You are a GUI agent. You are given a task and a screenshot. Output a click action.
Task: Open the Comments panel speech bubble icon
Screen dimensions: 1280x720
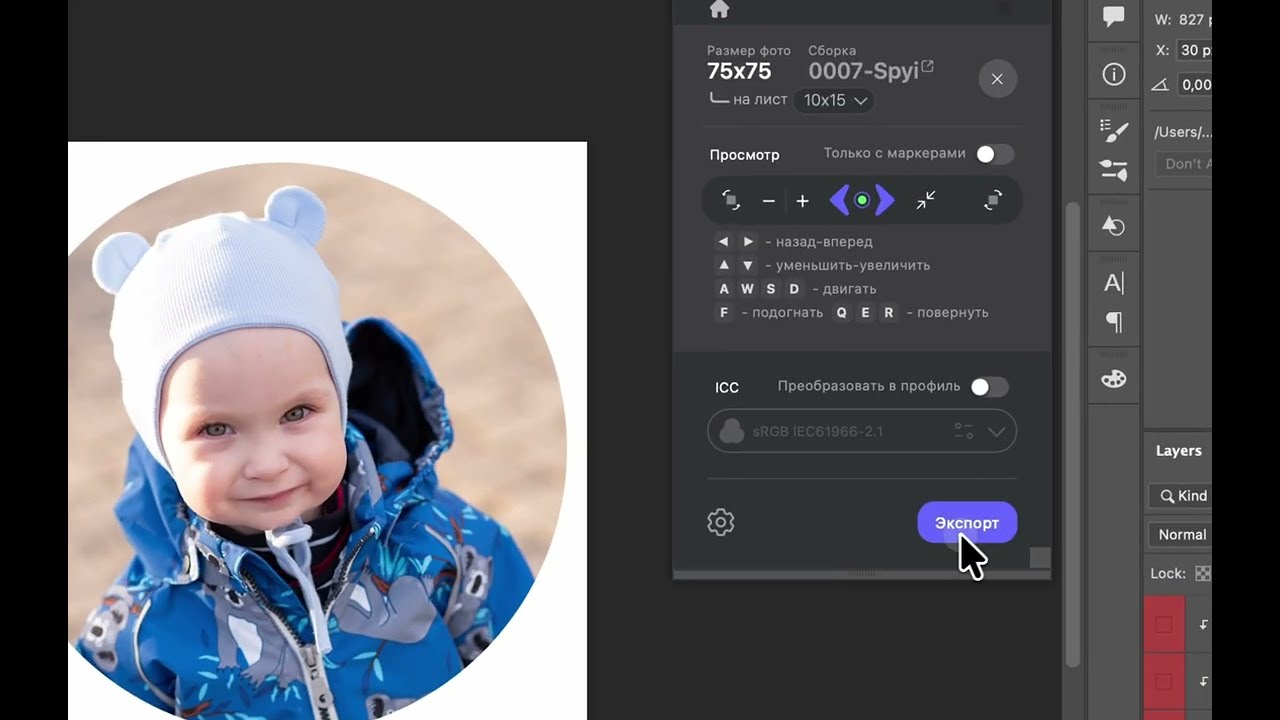tap(1113, 16)
